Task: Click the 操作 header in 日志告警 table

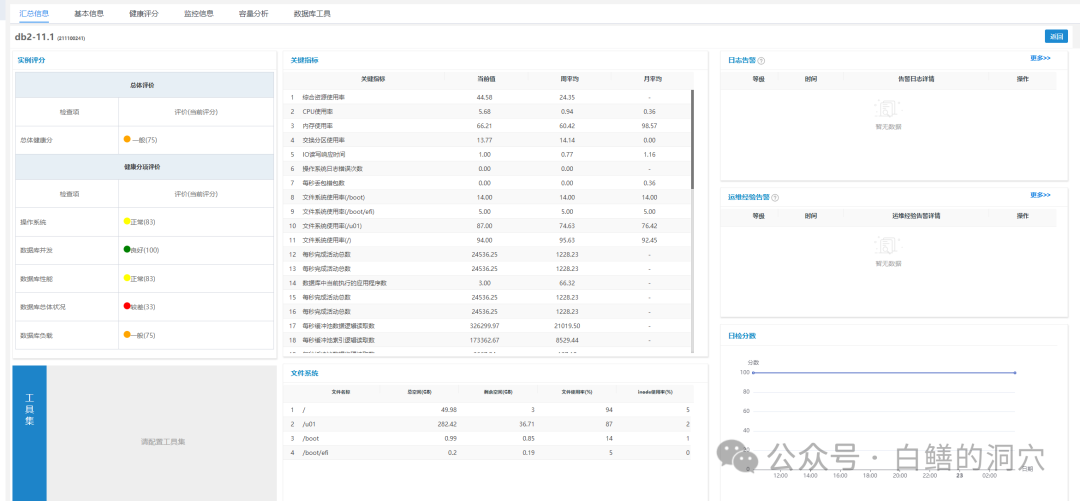Action: coord(1022,79)
